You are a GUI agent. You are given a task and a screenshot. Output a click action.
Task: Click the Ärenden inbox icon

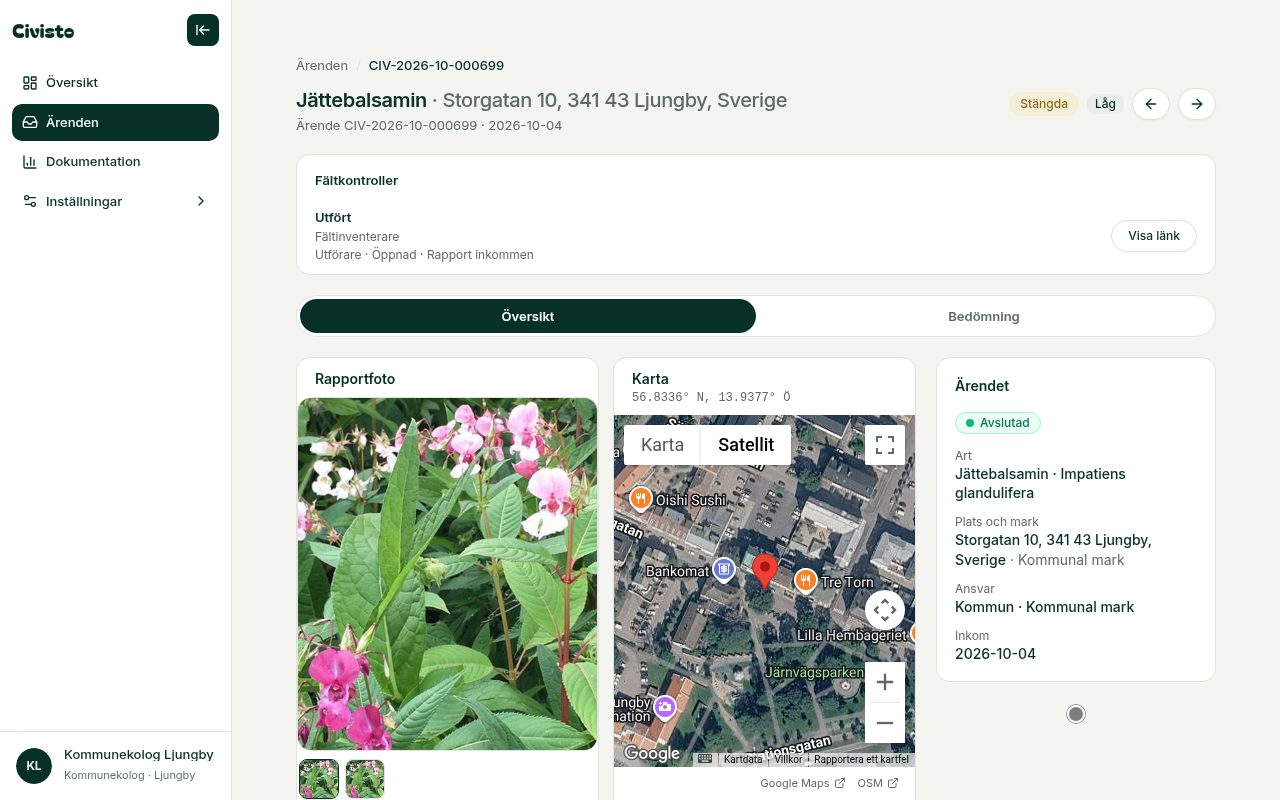(30, 122)
